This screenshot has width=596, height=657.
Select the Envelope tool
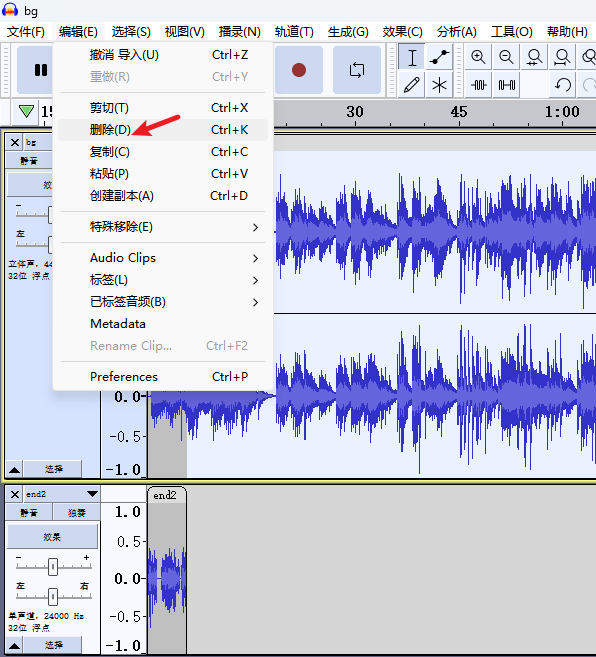[439, 57]
